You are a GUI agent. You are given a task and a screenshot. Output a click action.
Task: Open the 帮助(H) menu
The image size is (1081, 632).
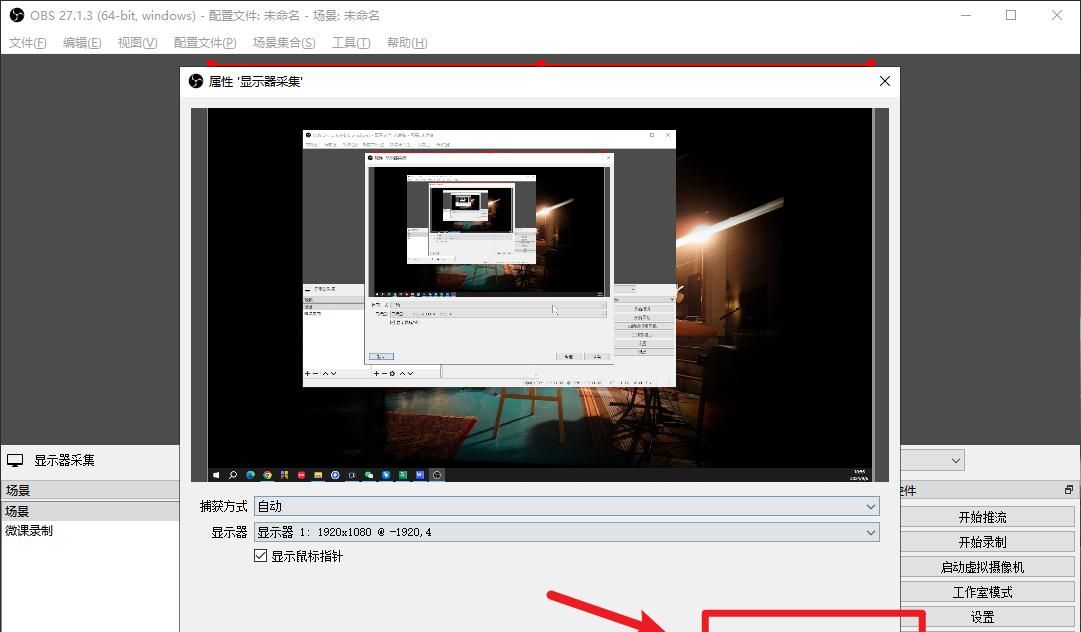click(x=407, y=43)
